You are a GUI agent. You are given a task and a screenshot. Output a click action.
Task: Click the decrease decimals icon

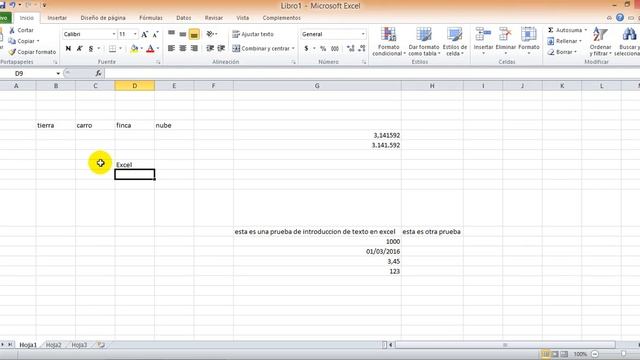[362, 49]
